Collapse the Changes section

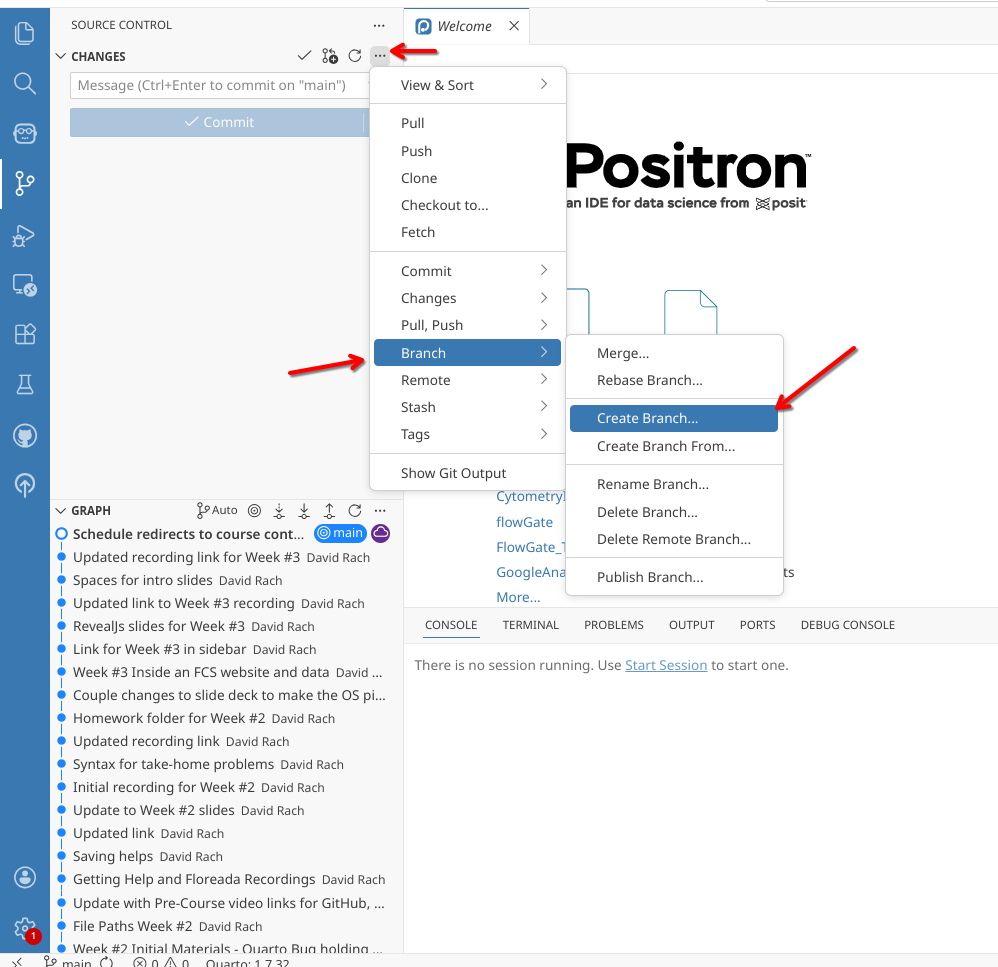(61, 57)
